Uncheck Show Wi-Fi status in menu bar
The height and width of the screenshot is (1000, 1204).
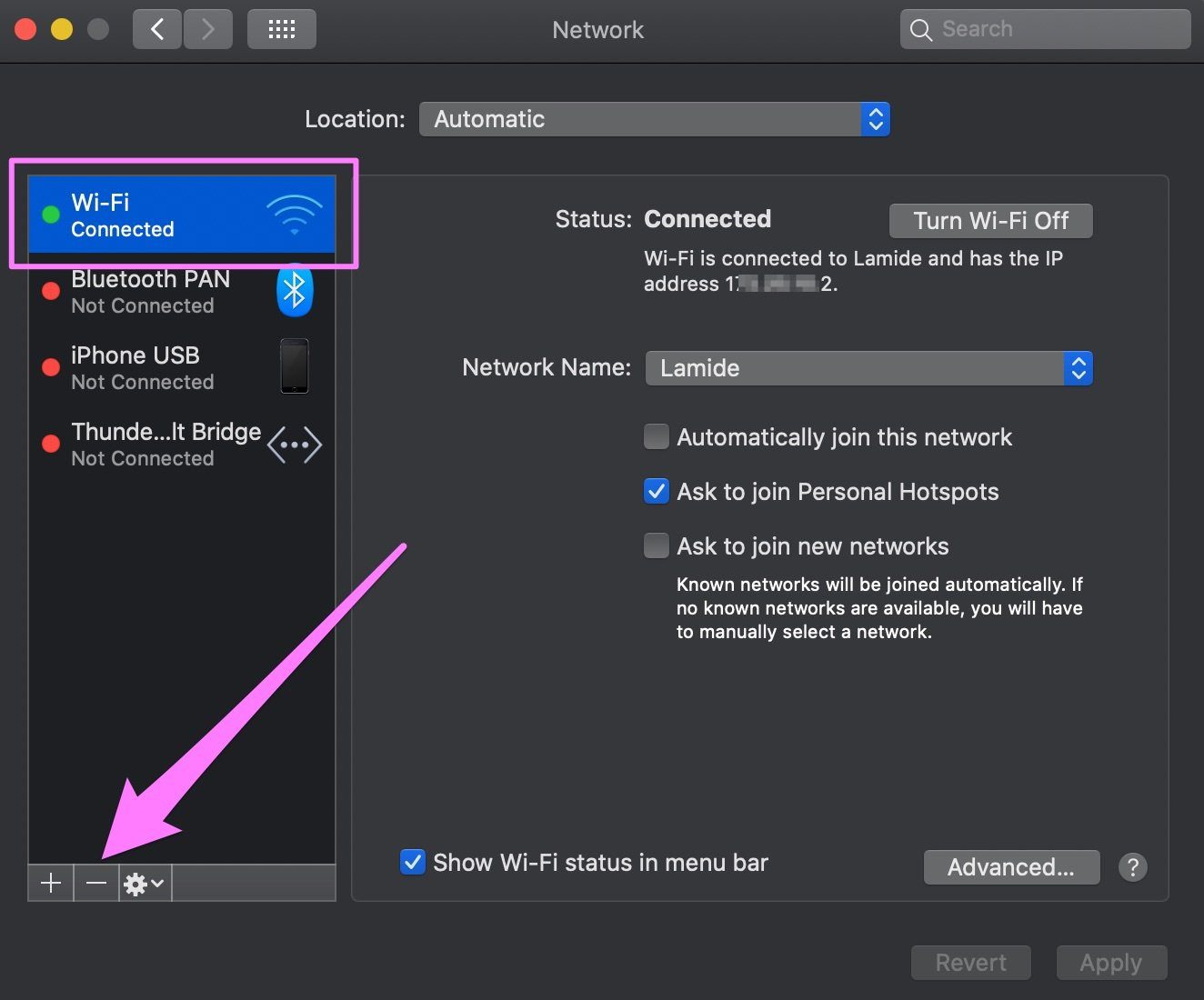click(x=412, y=862)
